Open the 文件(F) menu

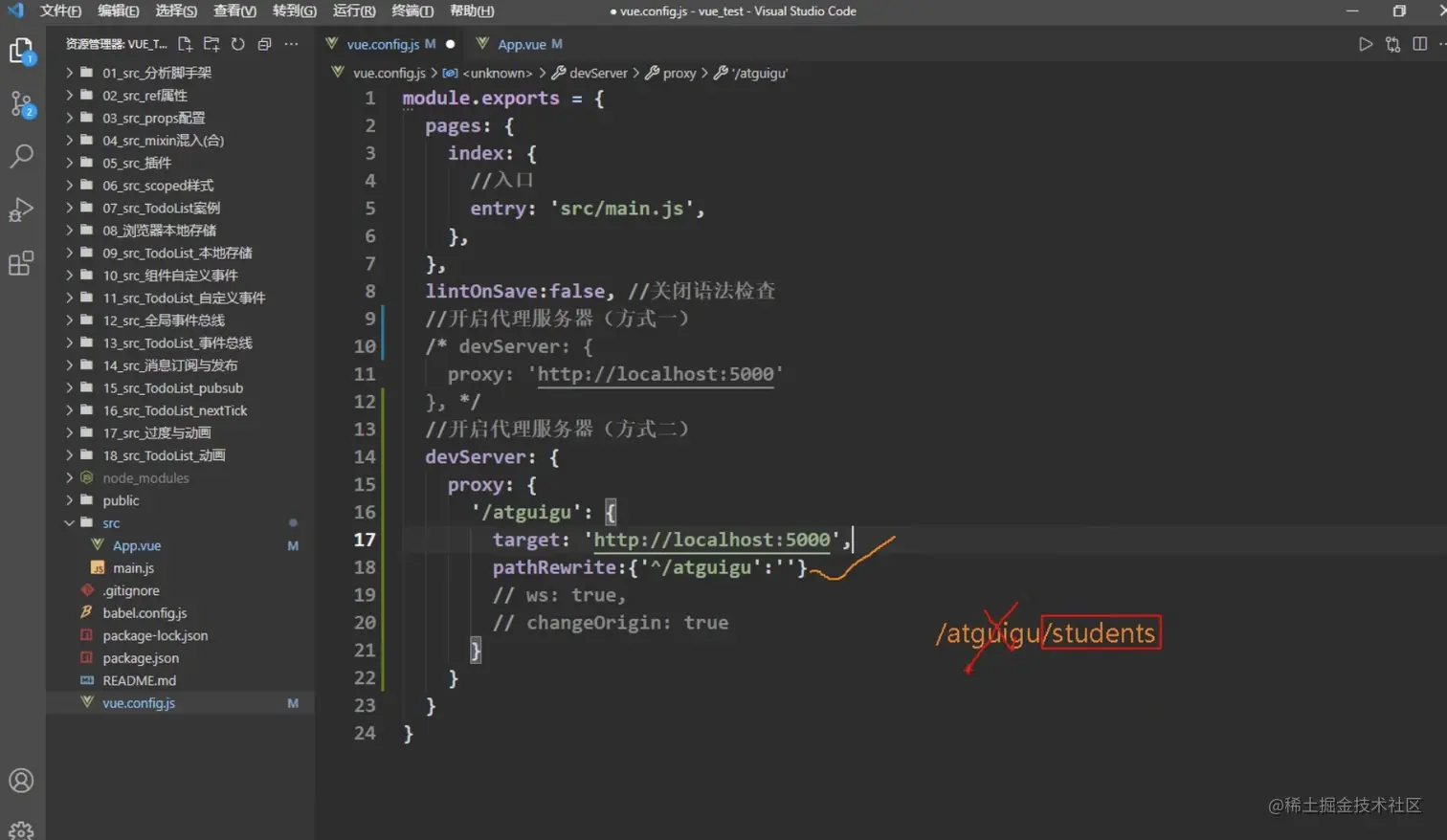60,11
